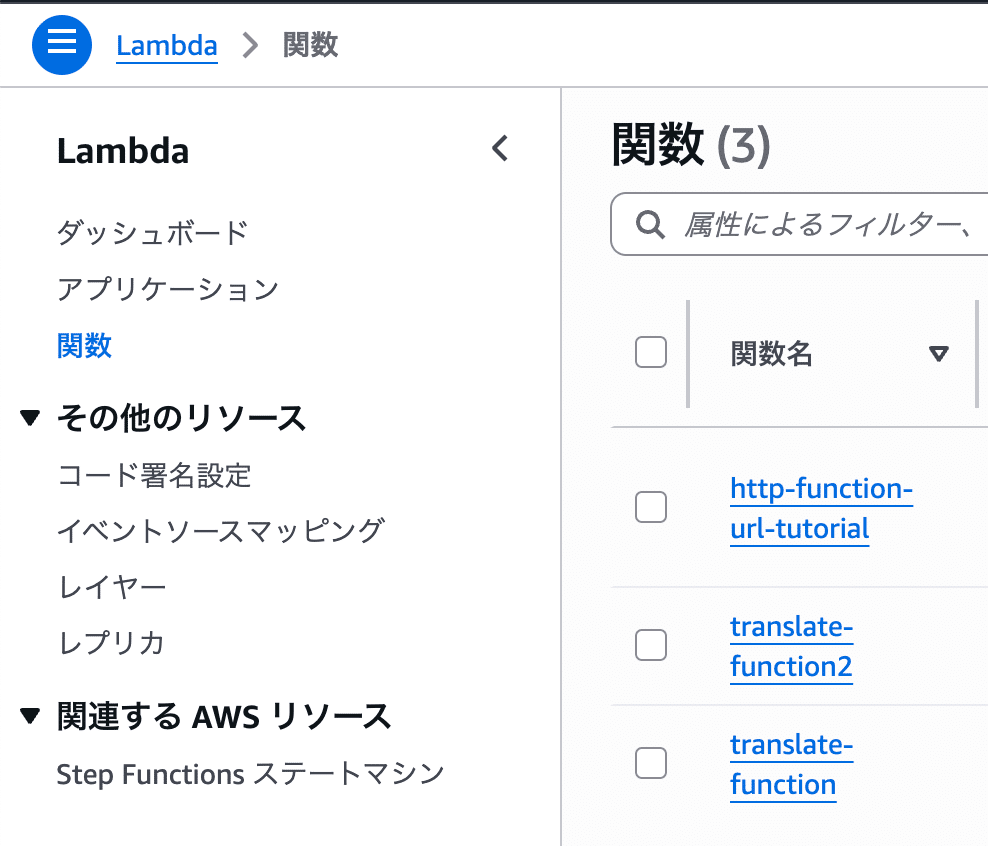Collapse the その他のリソース section

click(x=30, y=418)
